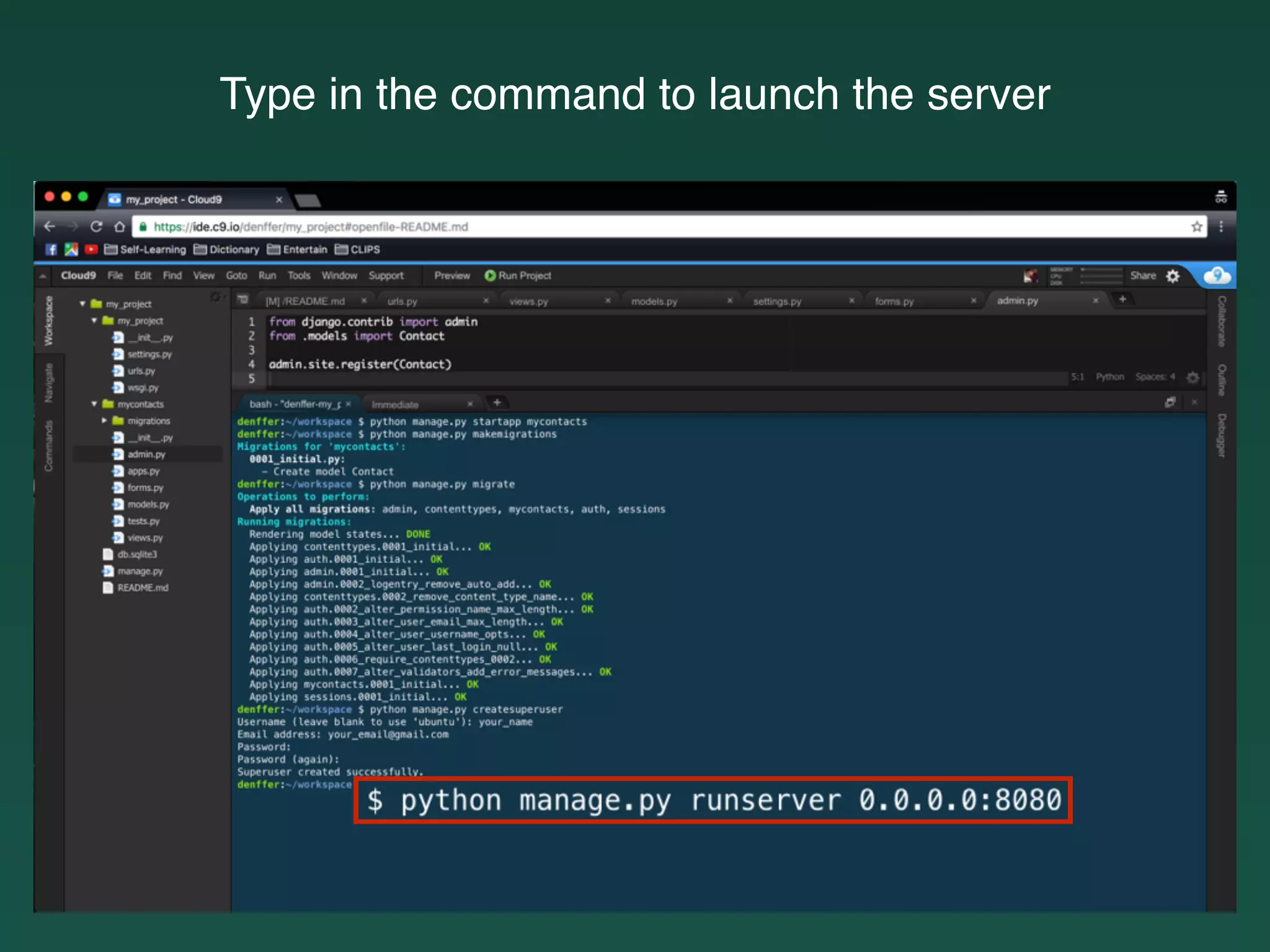Screen dimensions: 1270x952
Task: Open the Facebook bookmark icon
Action: coord(51,249)
